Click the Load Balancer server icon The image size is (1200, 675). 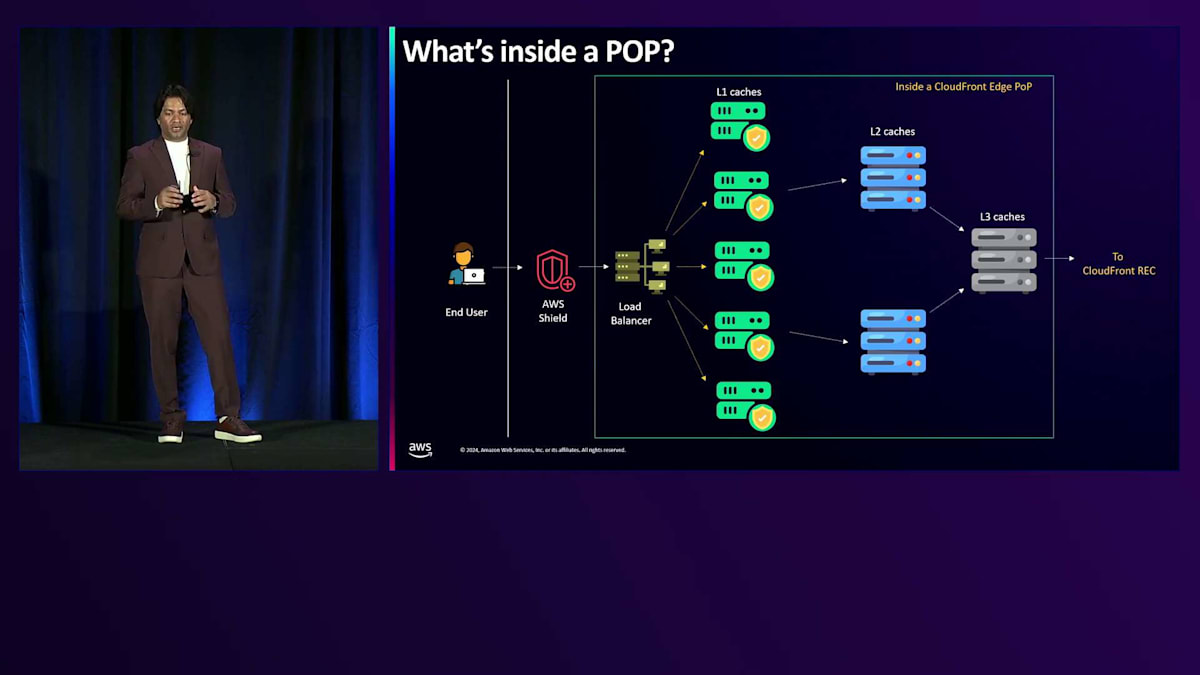641,265
